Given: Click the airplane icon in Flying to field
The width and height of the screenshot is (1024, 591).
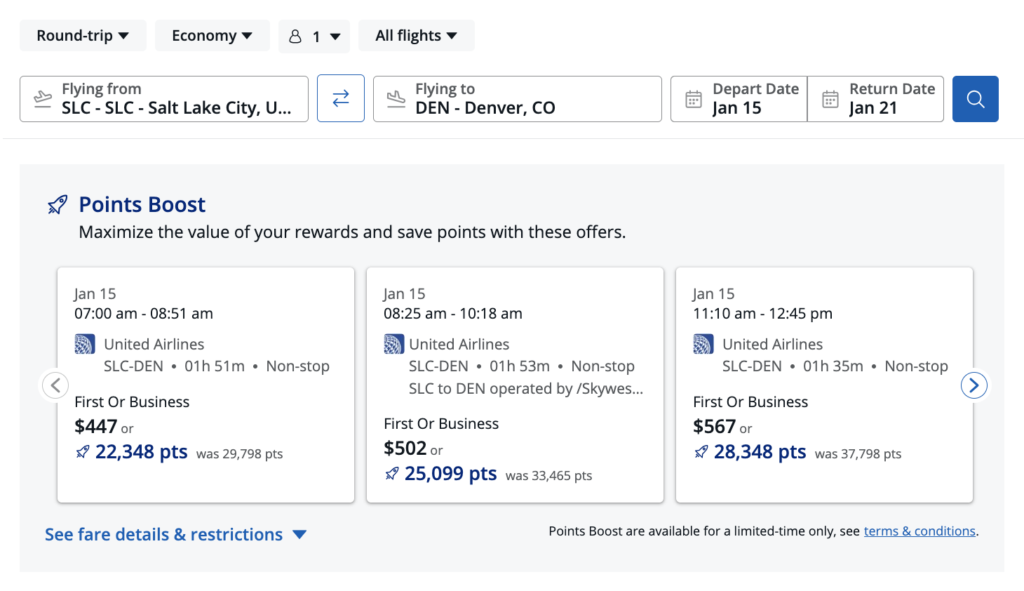Looking at the screenshot, I should tap(393, 98).
